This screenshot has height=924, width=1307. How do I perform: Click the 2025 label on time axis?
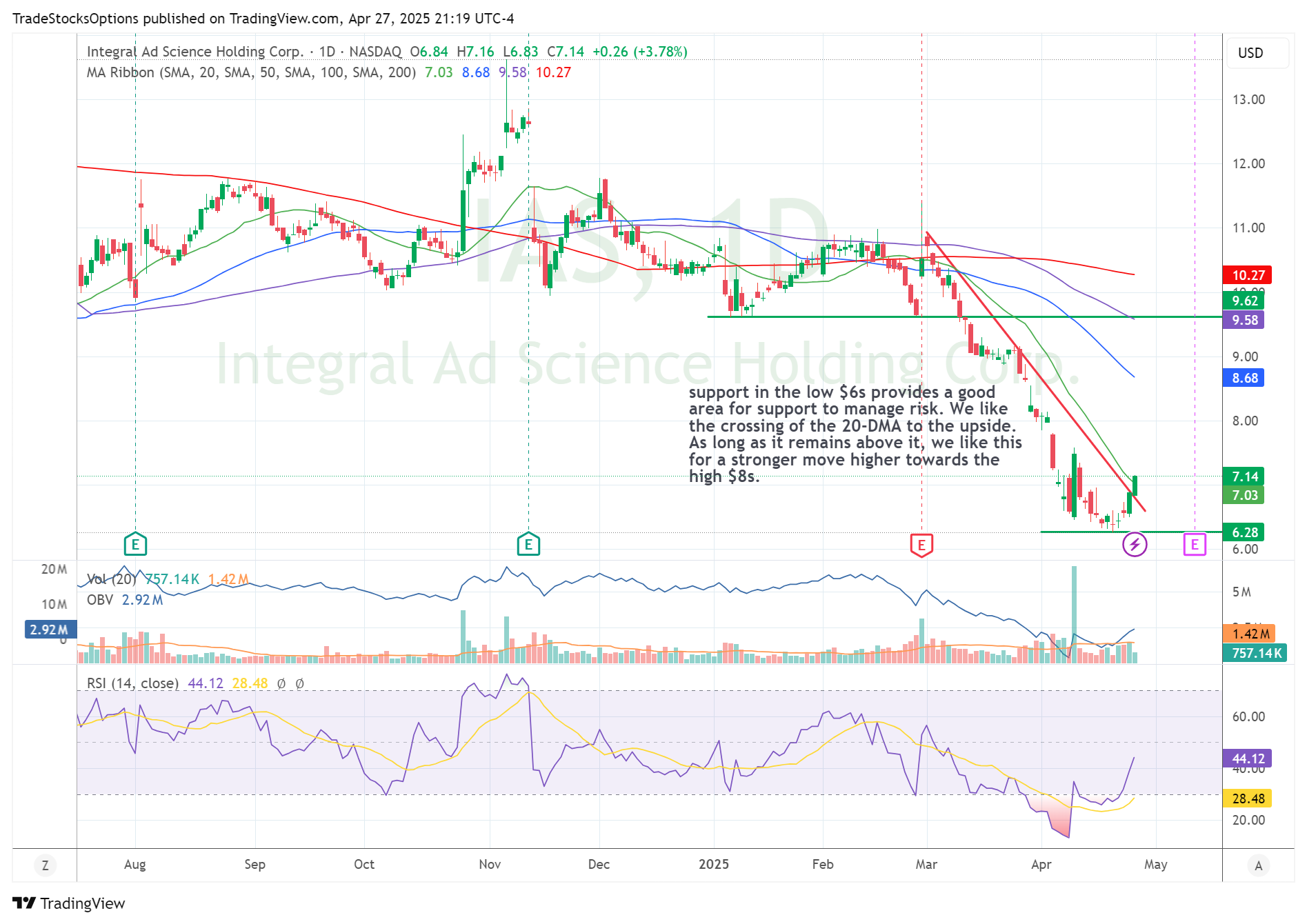713,865
